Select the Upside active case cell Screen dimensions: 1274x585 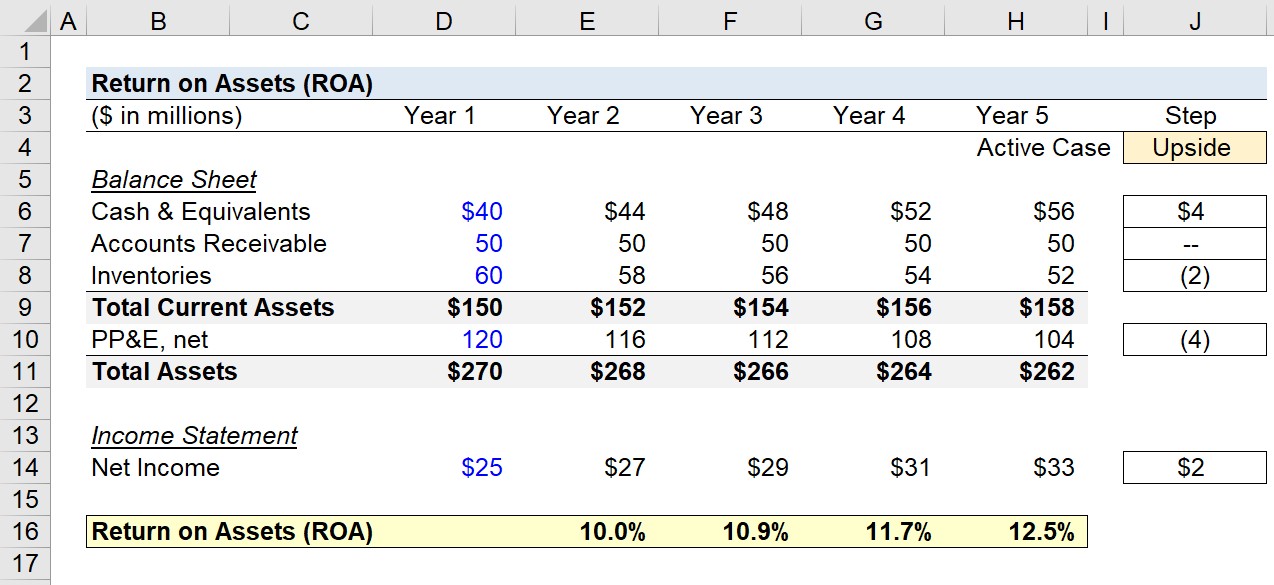click(x=1194, y=148)
